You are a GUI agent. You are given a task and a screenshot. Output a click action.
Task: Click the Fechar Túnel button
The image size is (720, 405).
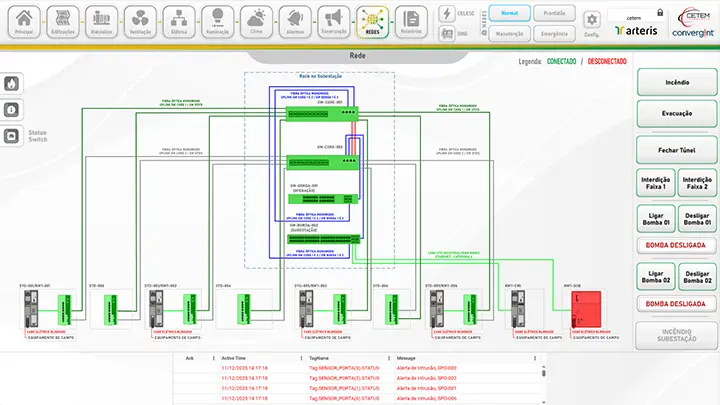[x=675, y=150]
